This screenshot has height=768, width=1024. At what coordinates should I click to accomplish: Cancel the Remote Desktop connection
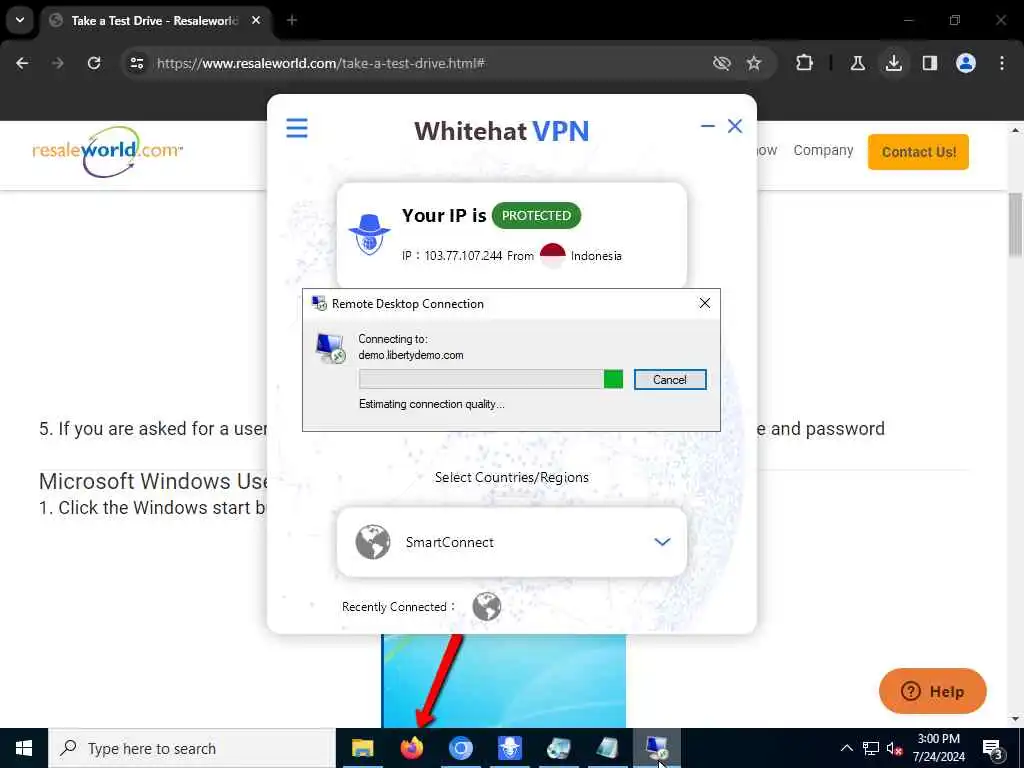coord(669,379)
